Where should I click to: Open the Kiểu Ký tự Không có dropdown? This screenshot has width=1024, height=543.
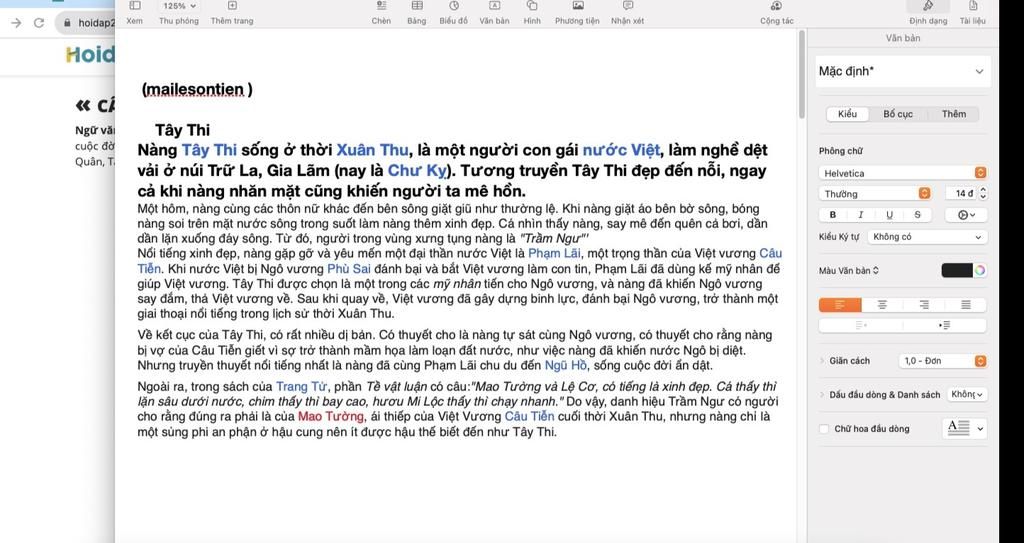[x=927, y=237]
